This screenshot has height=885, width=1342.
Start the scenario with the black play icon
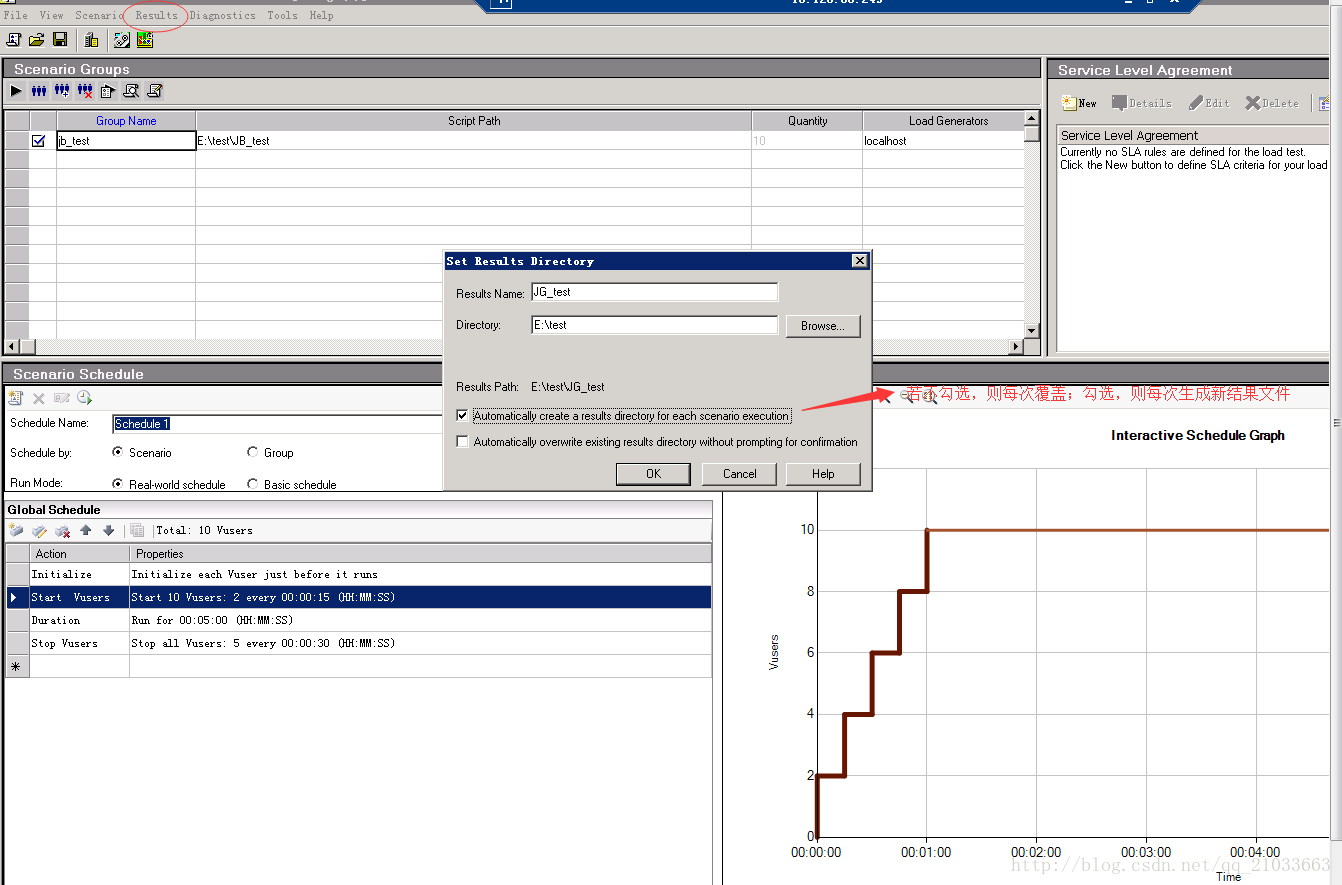16,91
